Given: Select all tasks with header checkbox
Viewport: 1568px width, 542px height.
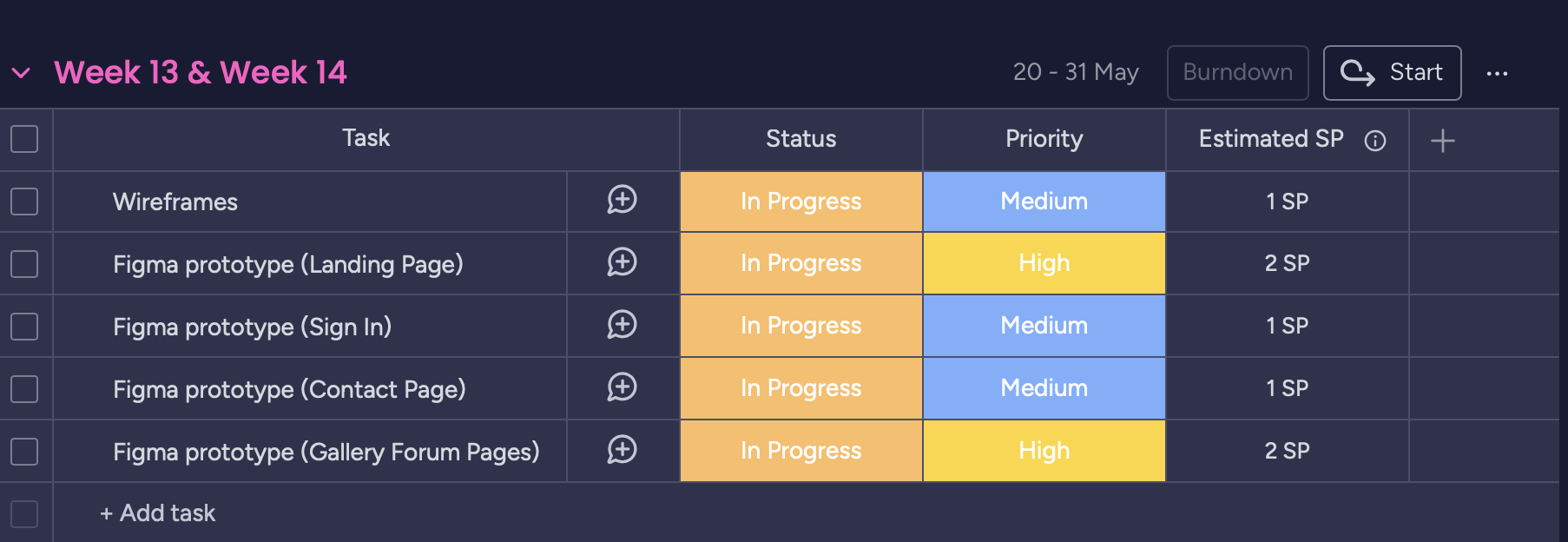Looking at the screenshot, I should coord(24,139).
